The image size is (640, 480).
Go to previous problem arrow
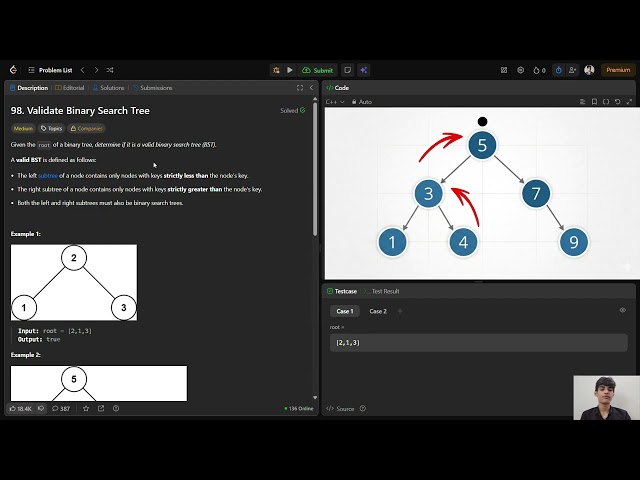[x=82, y=70]
